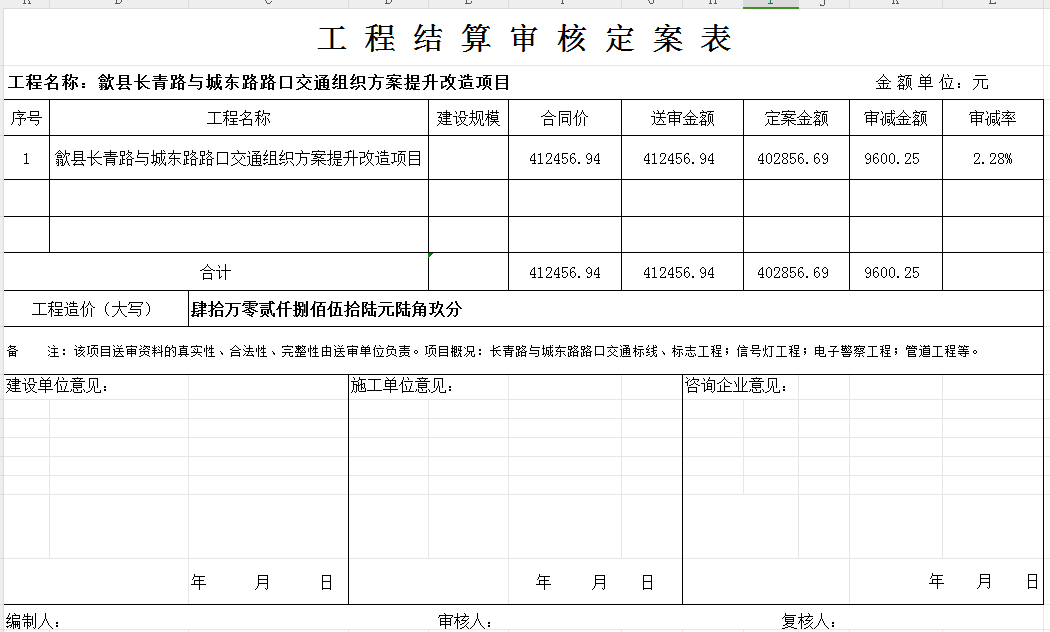
Task: Select the title cell 工程结算审核定案表
Action: pyautogui.click(x=525, y=39)
